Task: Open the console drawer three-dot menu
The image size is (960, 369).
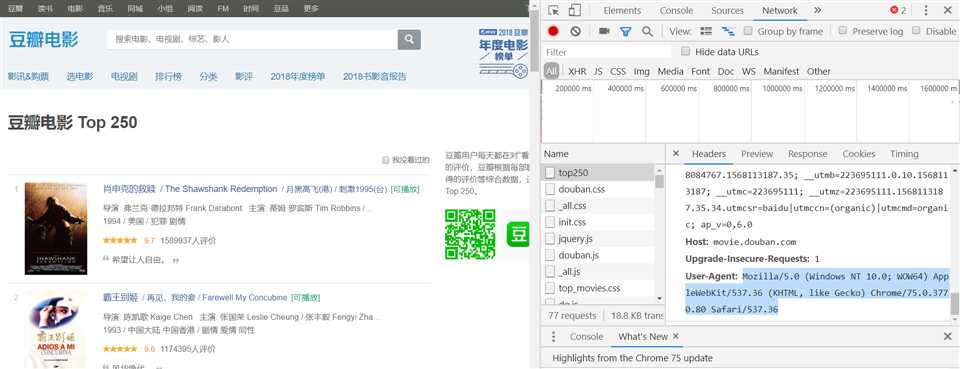Action: [x=553, y=337]
